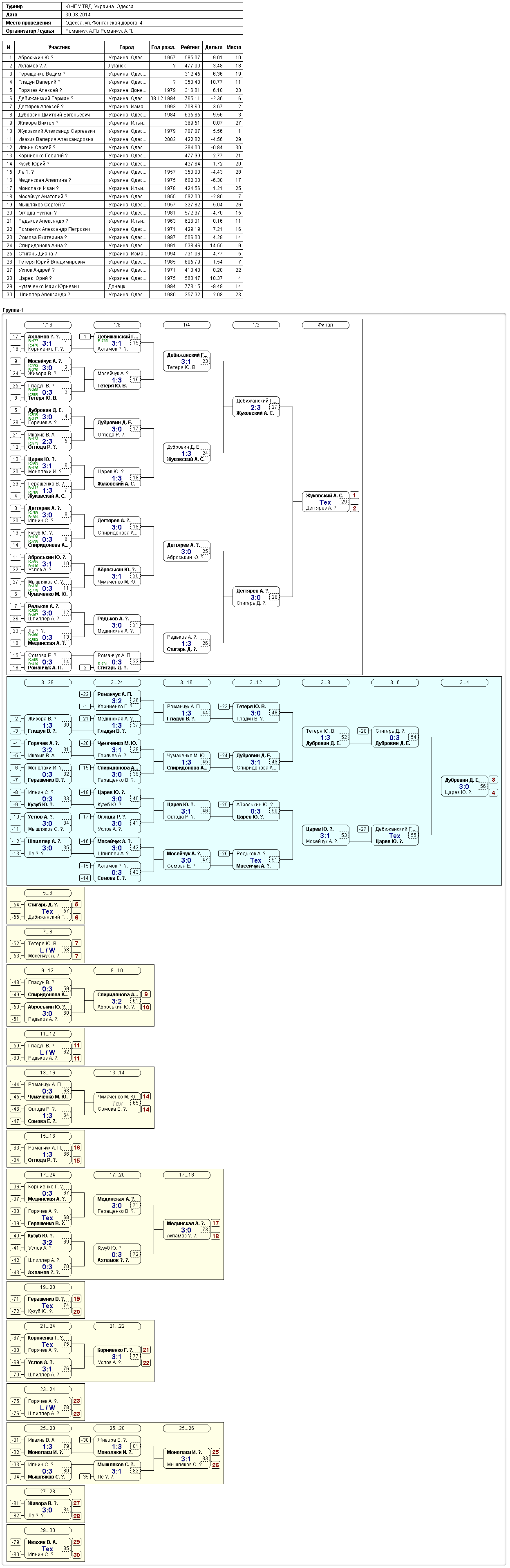Click semifinal match box number 28
The image size is (510, 1568).
(275, 597)
